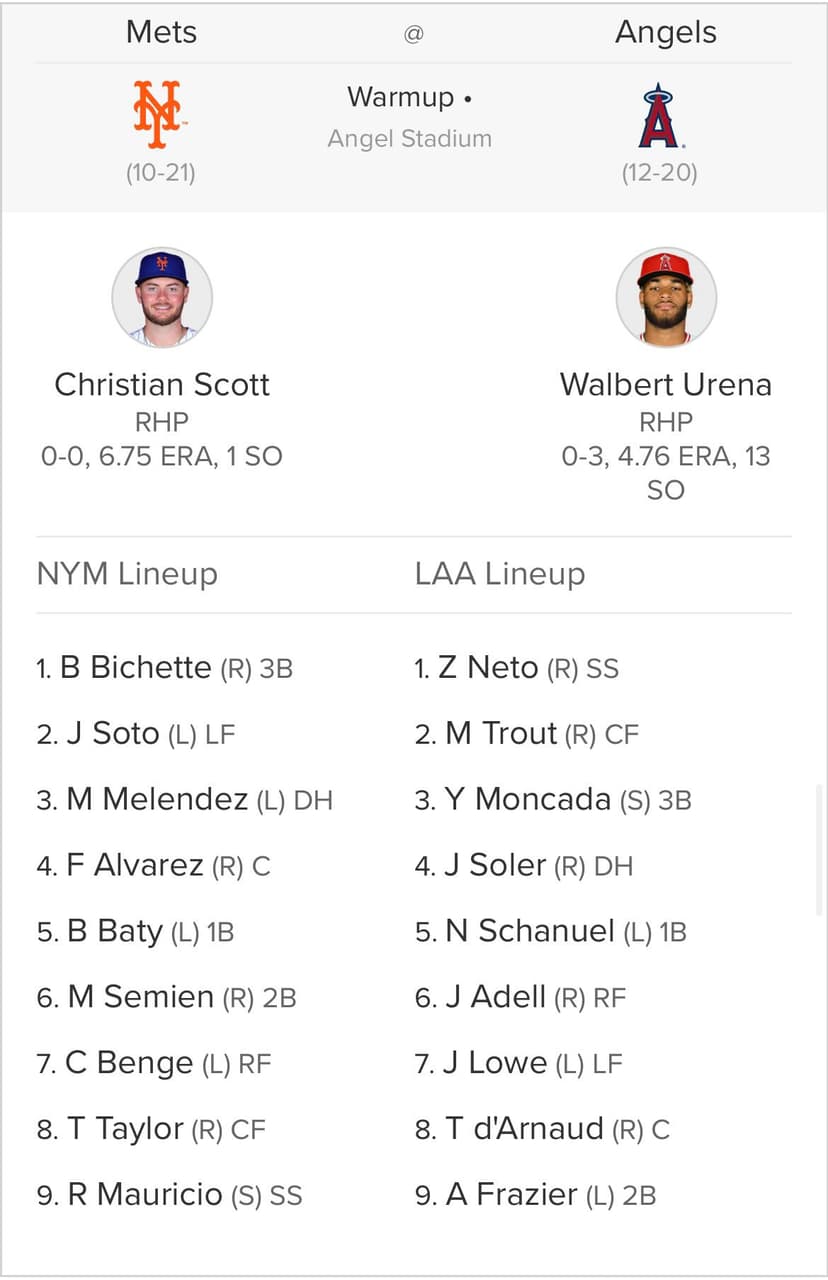This screenshot has width=828, height=1280.
Task: Select the NYM Lineup heading
Action: [x=127, y=574]
